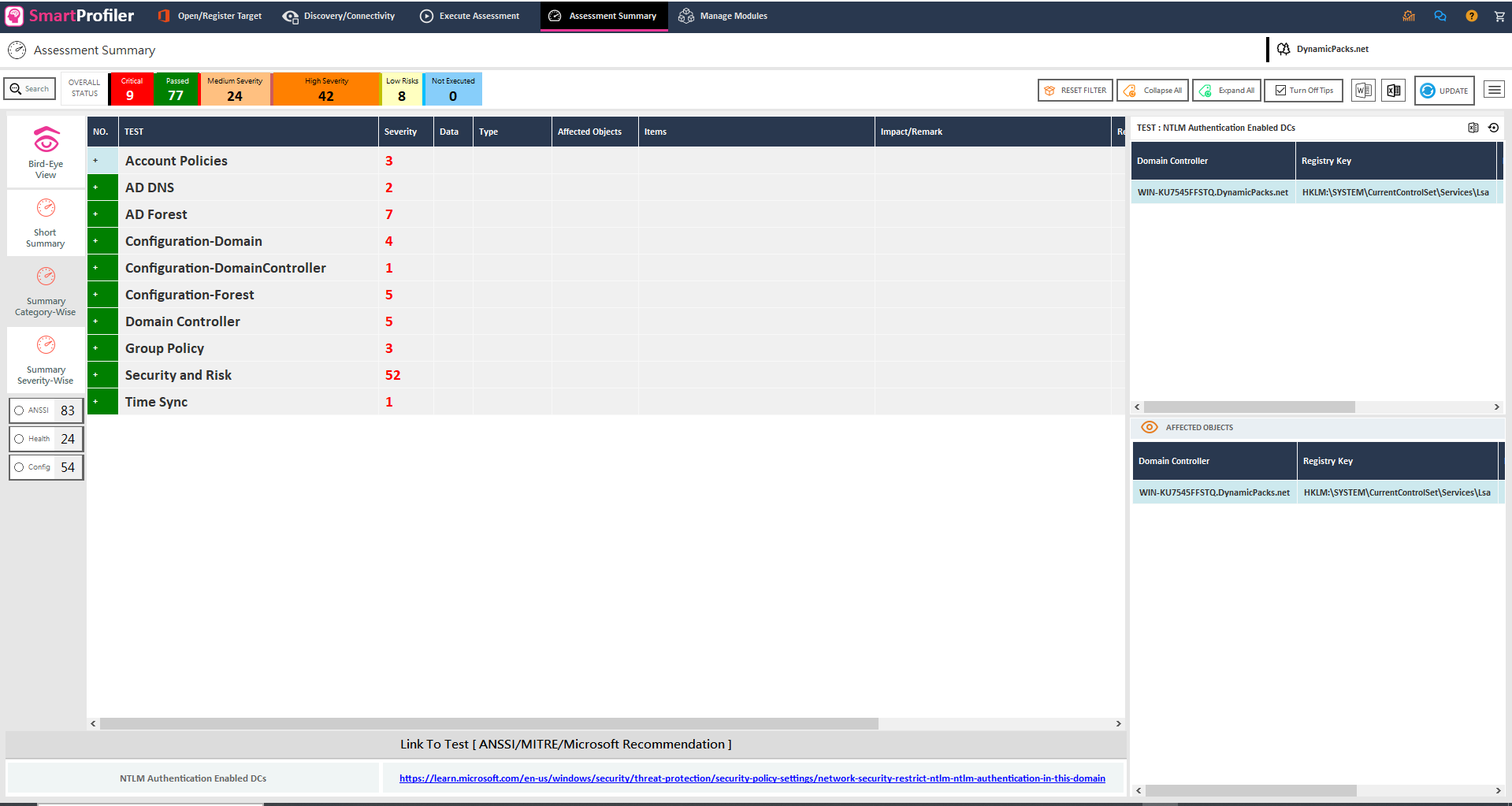This screenshot has height=806, width=1512.
Task: Select the top WIN-KU7545FFSTQ.DynamicPacks.net cell
Action: (1213, 192)
